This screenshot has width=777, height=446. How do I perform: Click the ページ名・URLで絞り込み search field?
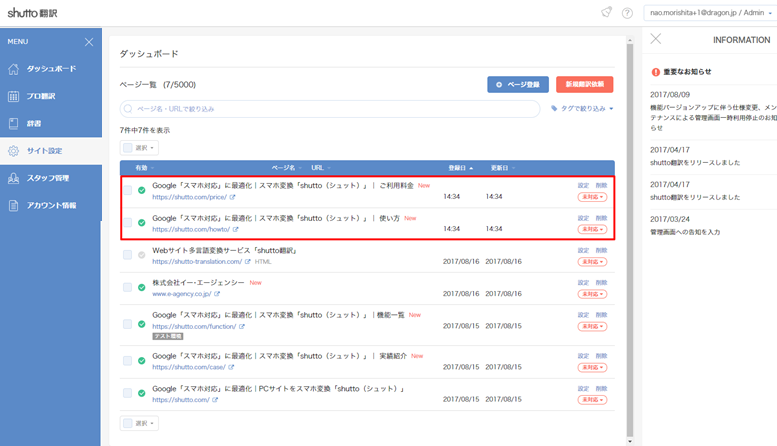point(330,109)
